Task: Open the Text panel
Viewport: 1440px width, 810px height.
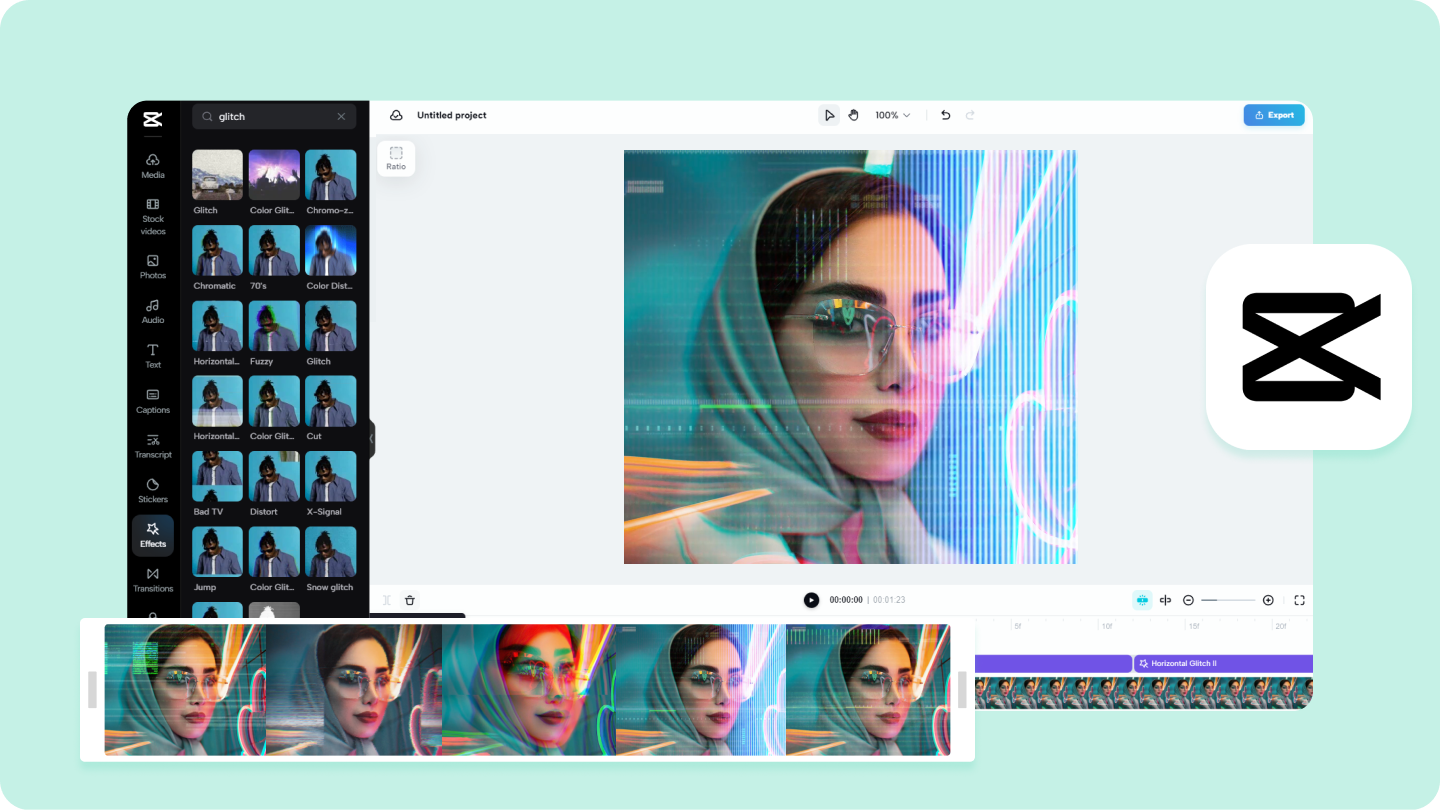Action: coord(152,357)
